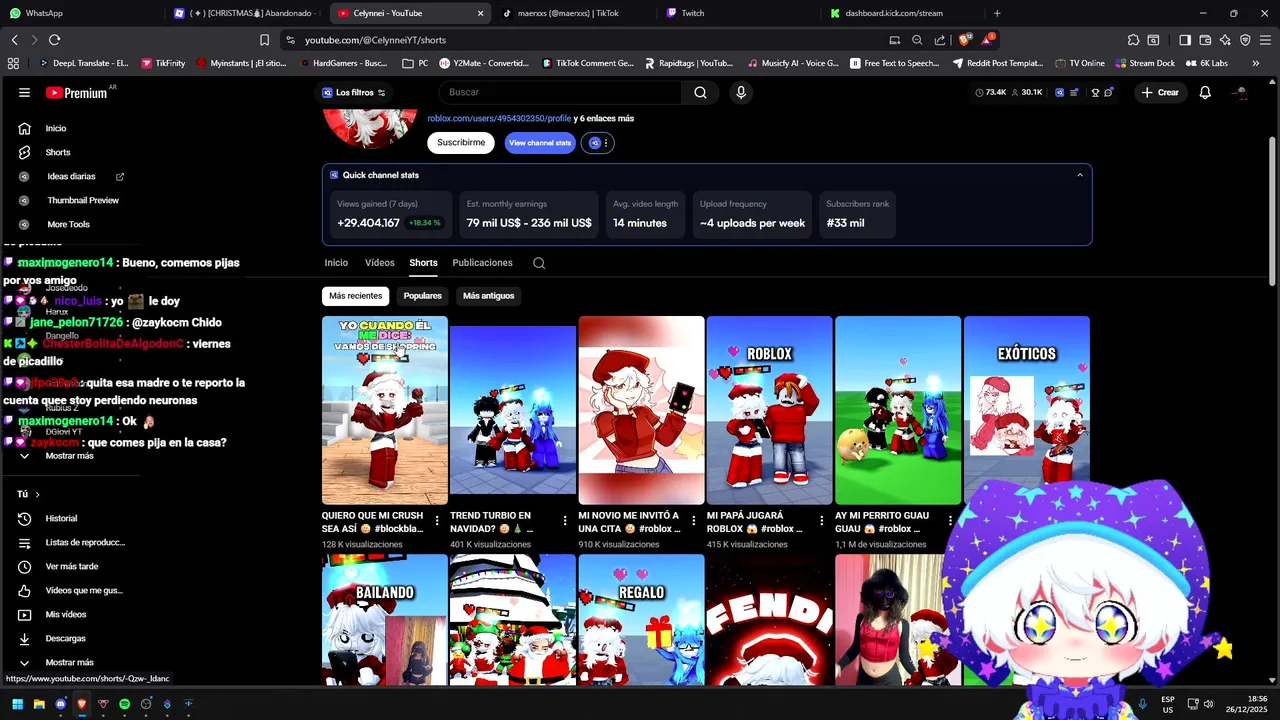
Task: Click the Crear button
Action: click(x=1160, y=92)
